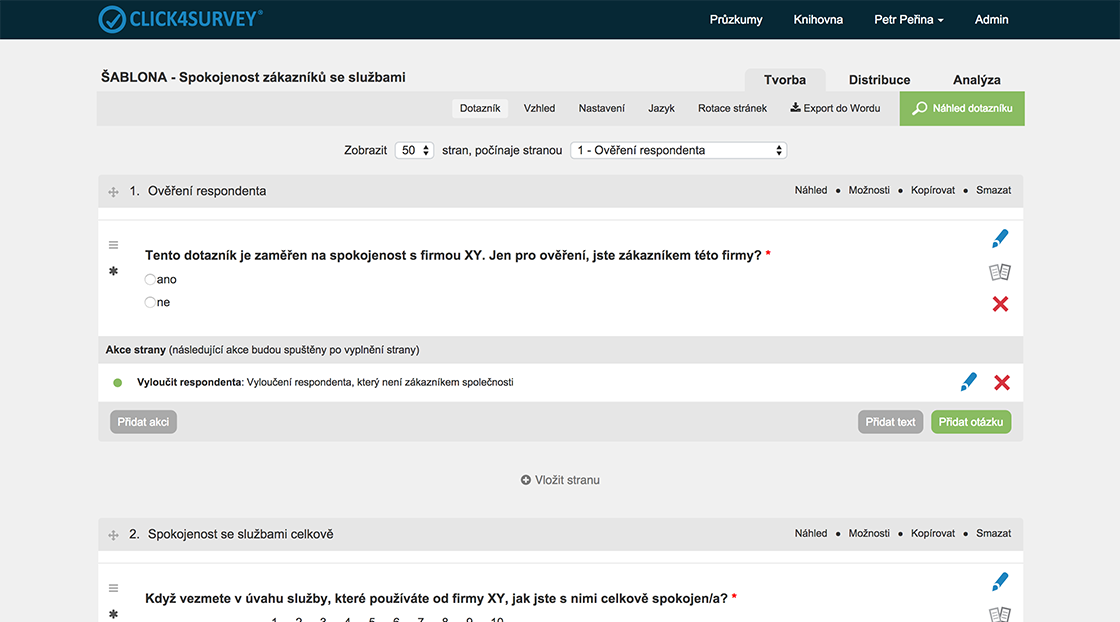
Task: Remove the Vyloučit respondenta action via red X
Action: [1002, 382]
